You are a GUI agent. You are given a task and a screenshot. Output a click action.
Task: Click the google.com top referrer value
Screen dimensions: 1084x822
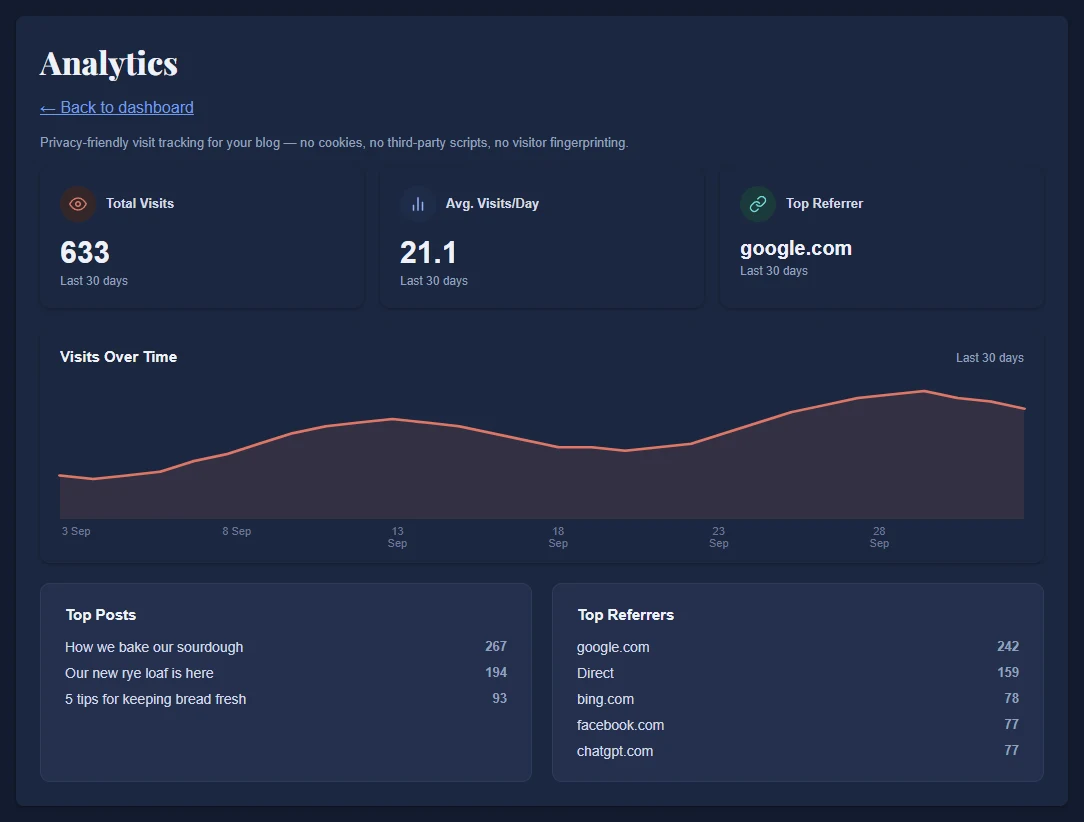796,248
